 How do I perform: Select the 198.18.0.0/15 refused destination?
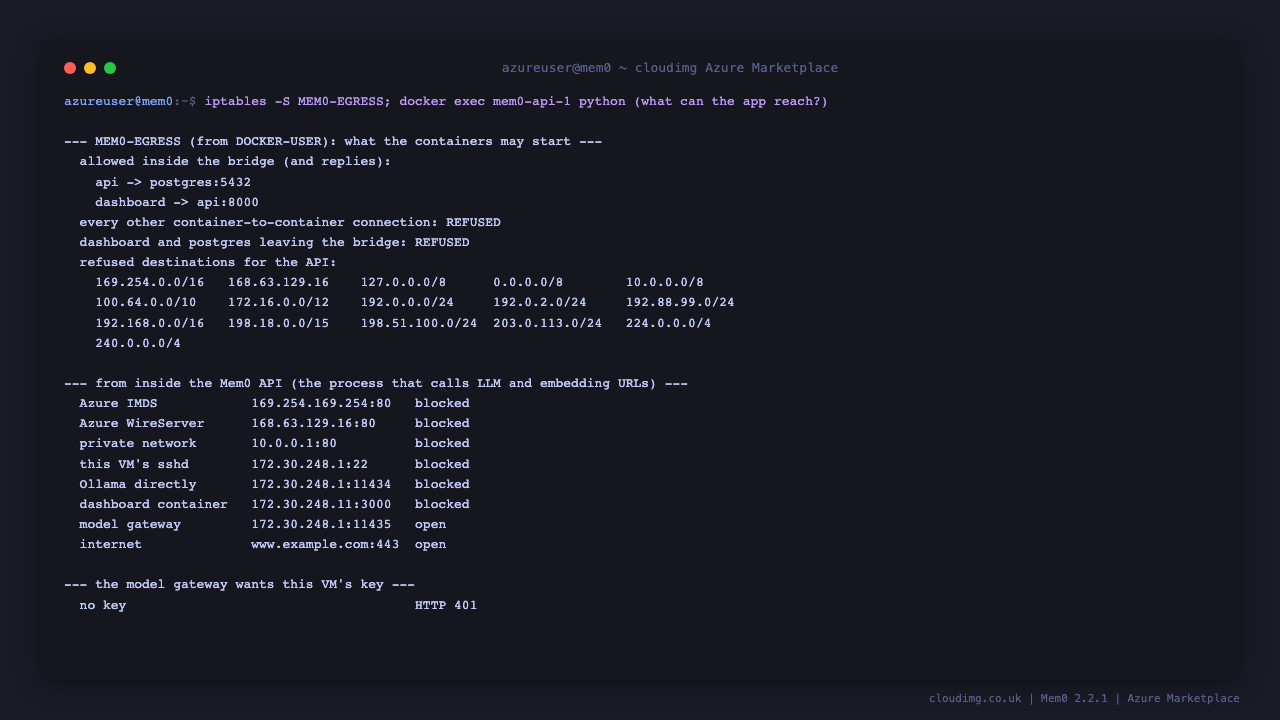278,323
